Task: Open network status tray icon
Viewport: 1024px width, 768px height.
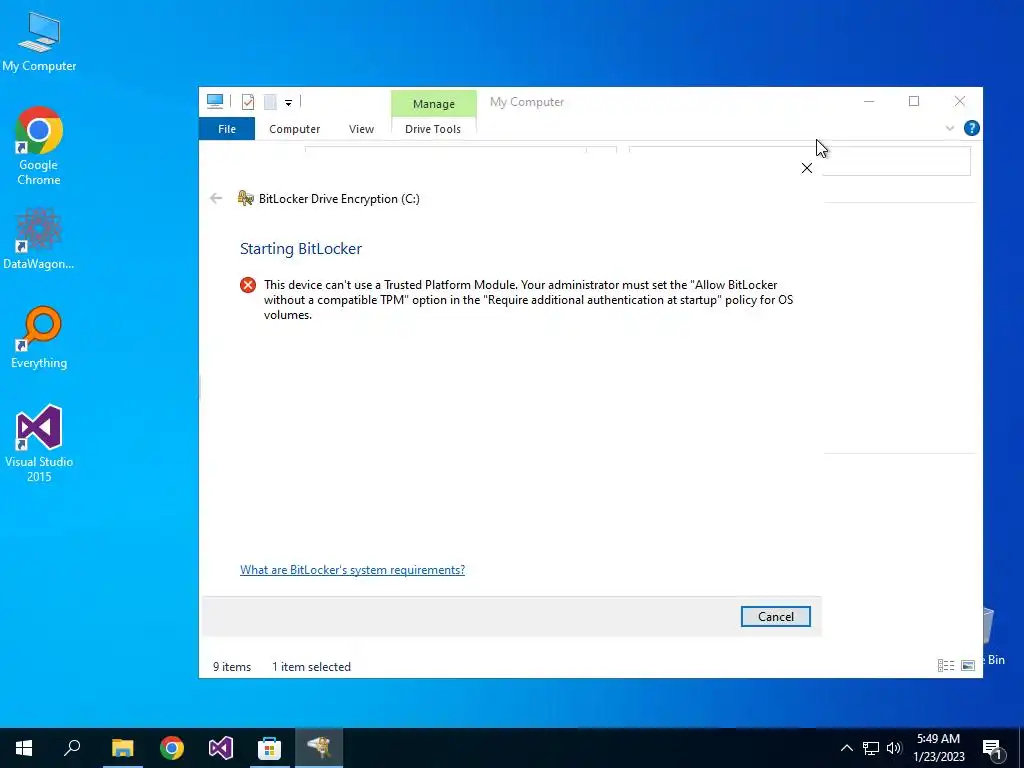Action: (x=871, y=748)
